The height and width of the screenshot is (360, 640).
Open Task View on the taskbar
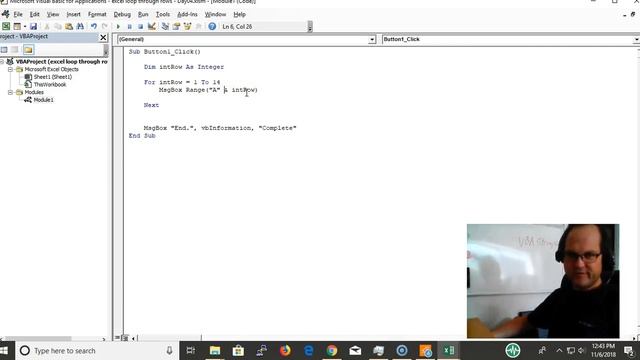[x=191, y=351]
